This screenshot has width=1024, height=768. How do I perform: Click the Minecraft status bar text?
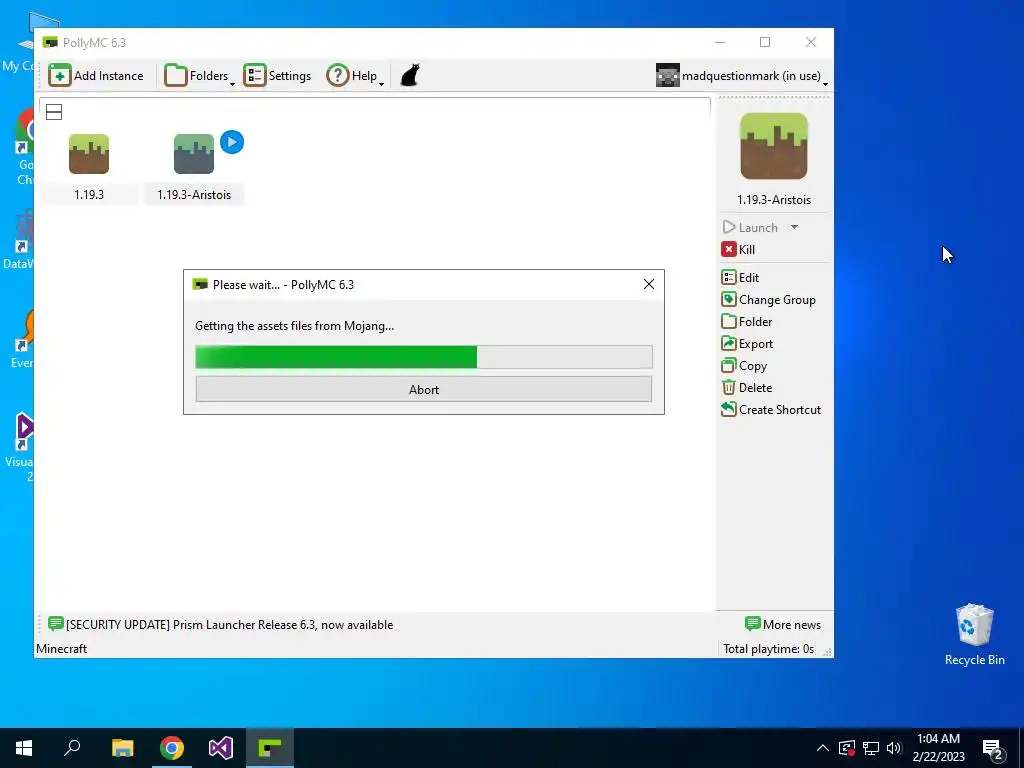(61, 648)
